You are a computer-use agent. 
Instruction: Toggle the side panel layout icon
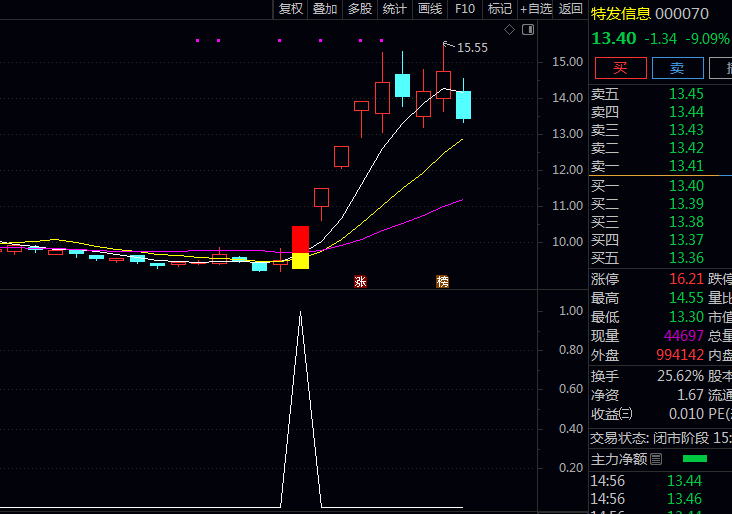(x=527, y=30)
